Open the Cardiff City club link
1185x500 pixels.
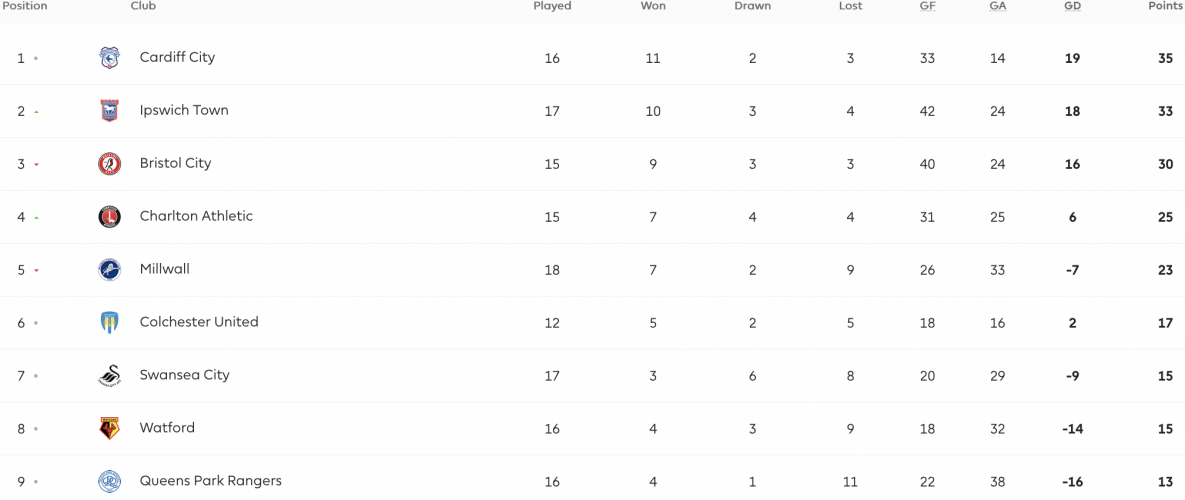point(178,57)
